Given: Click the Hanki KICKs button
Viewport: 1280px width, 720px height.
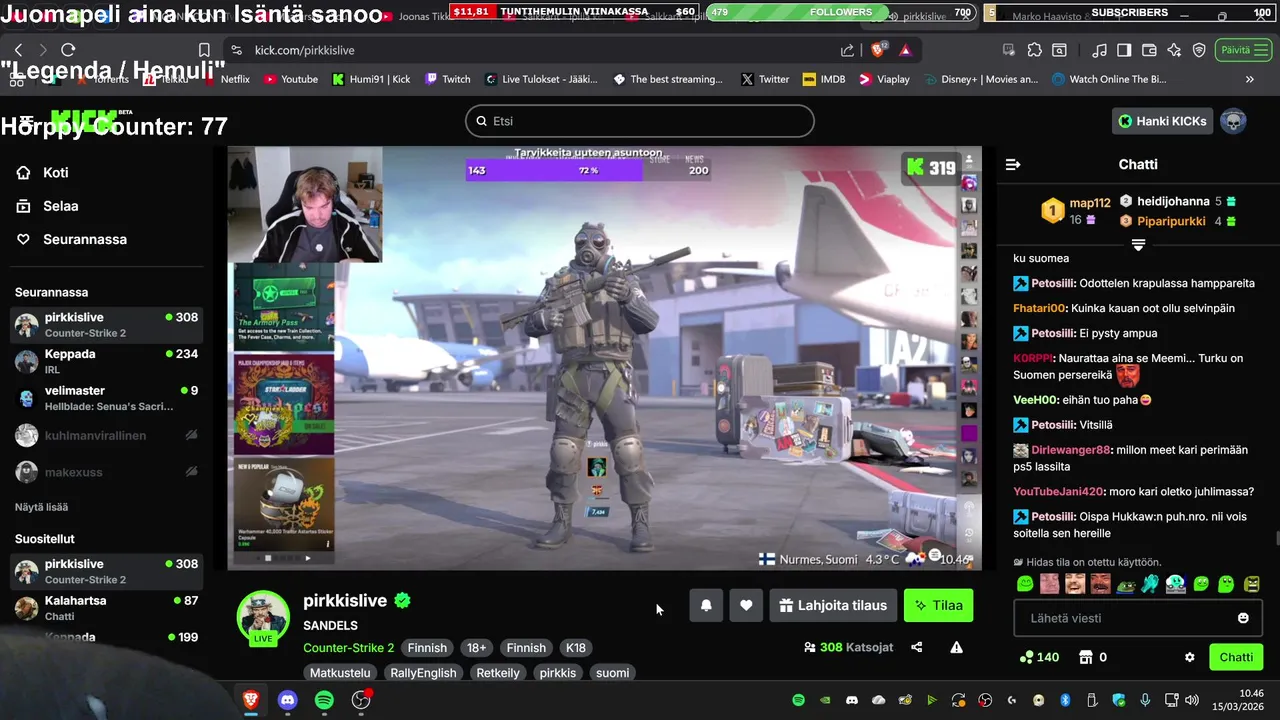Looking at the screenshot, I should tap(1161, 121).
